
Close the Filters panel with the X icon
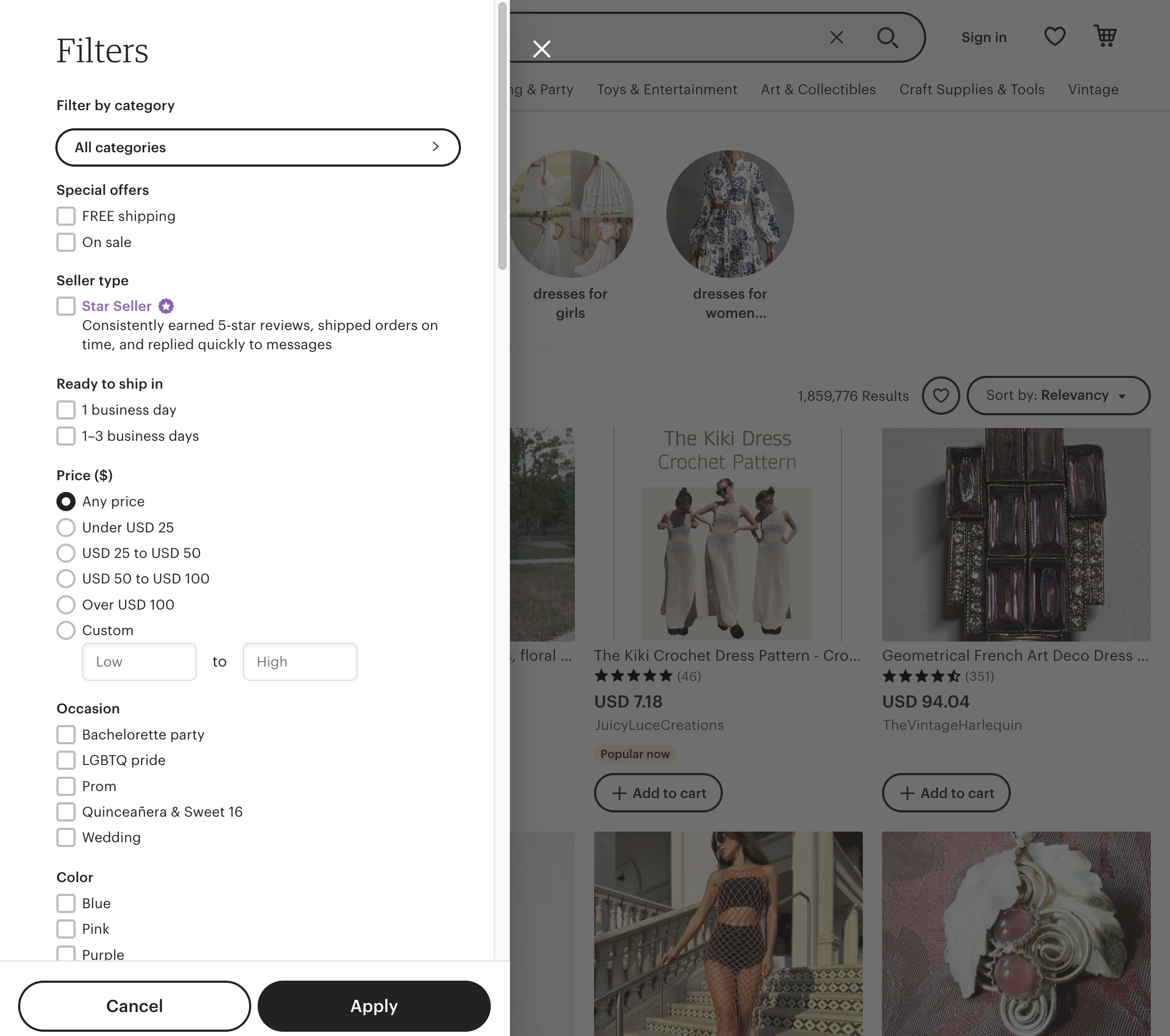(541, 48)
